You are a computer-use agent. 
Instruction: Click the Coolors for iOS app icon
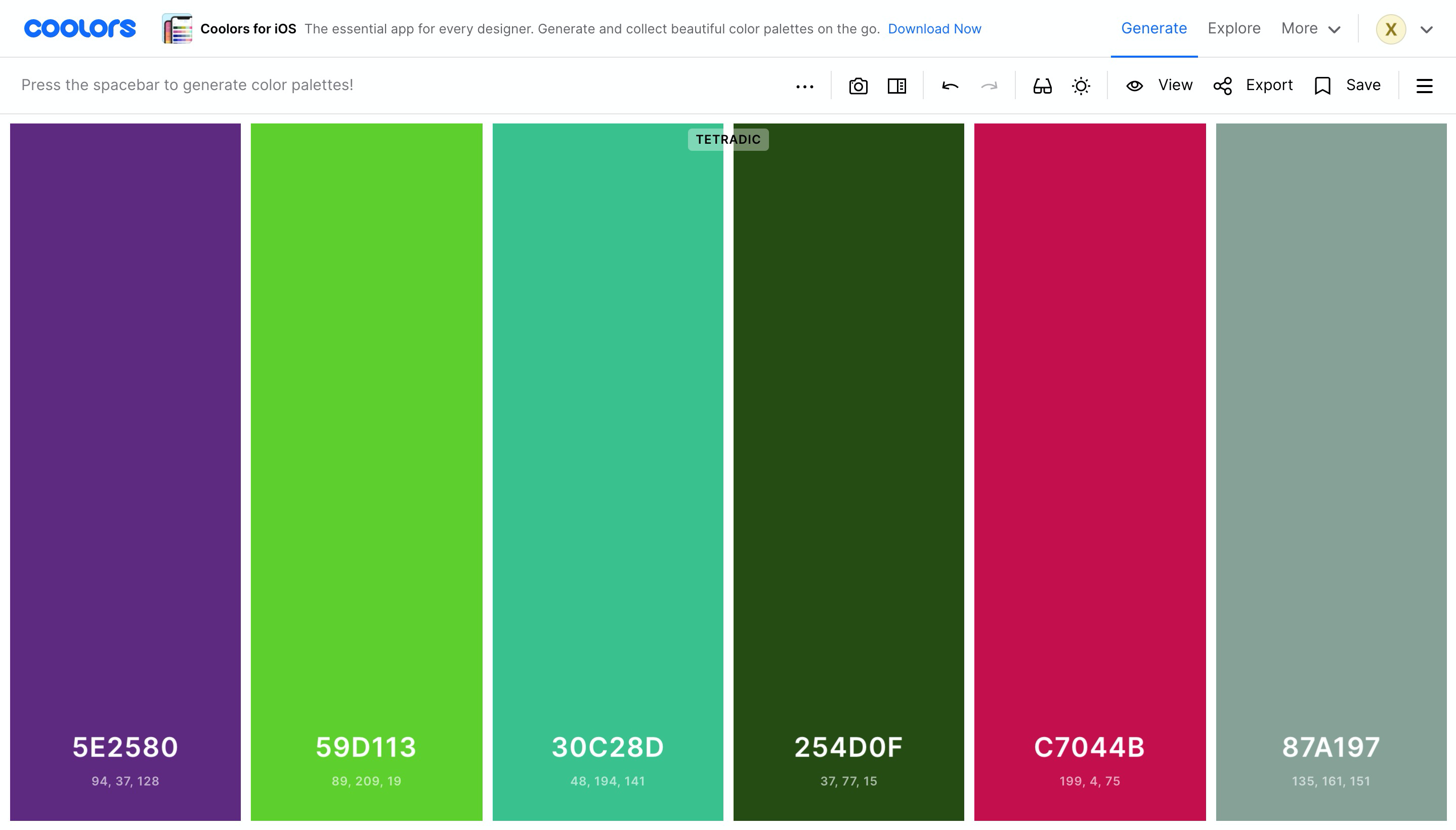click(x=177, y=28)
